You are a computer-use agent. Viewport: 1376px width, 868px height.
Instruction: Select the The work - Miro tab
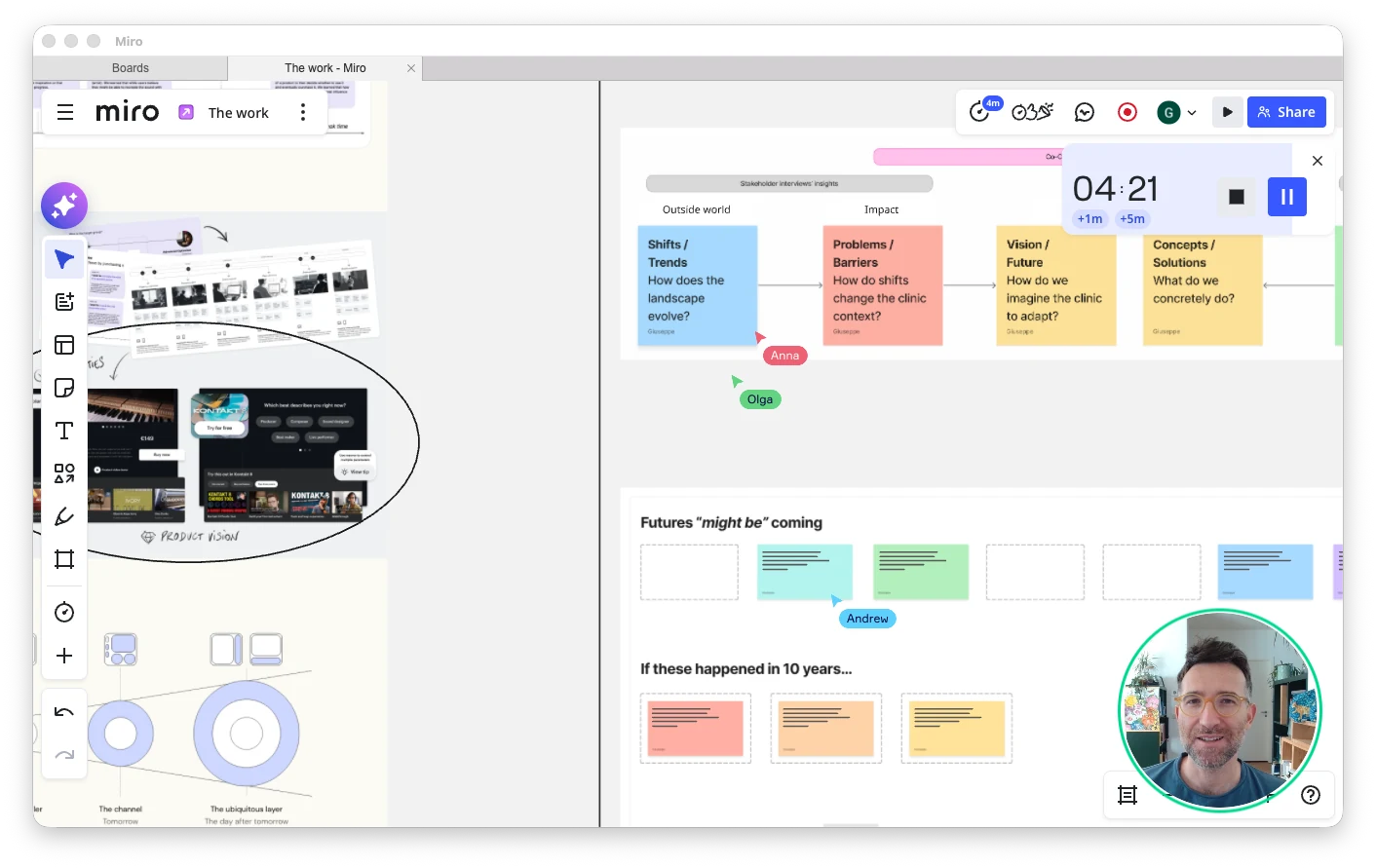coord(325,68)
